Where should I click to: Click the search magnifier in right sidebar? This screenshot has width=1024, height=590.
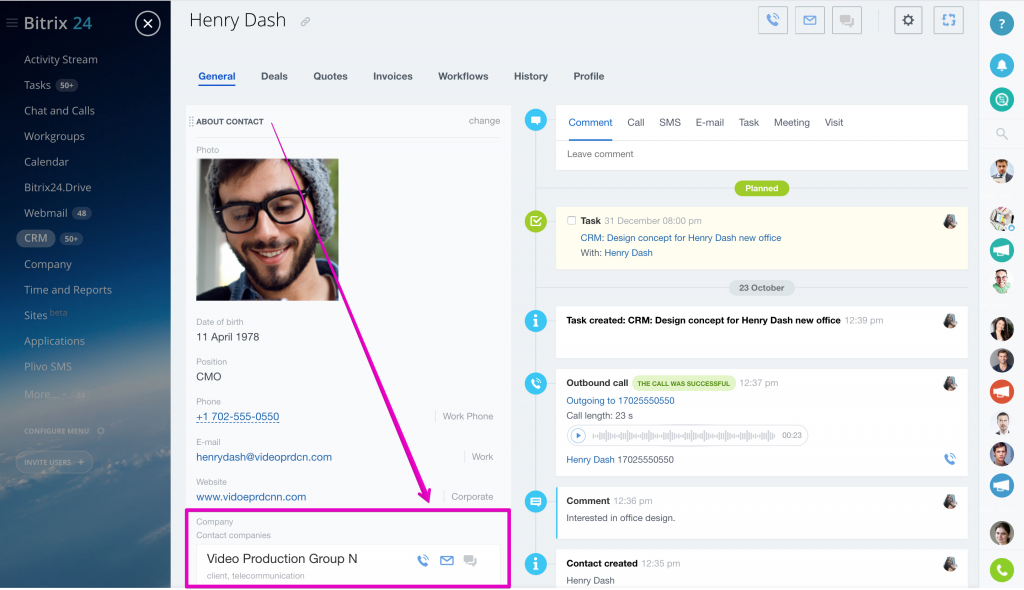(1002, 134)
